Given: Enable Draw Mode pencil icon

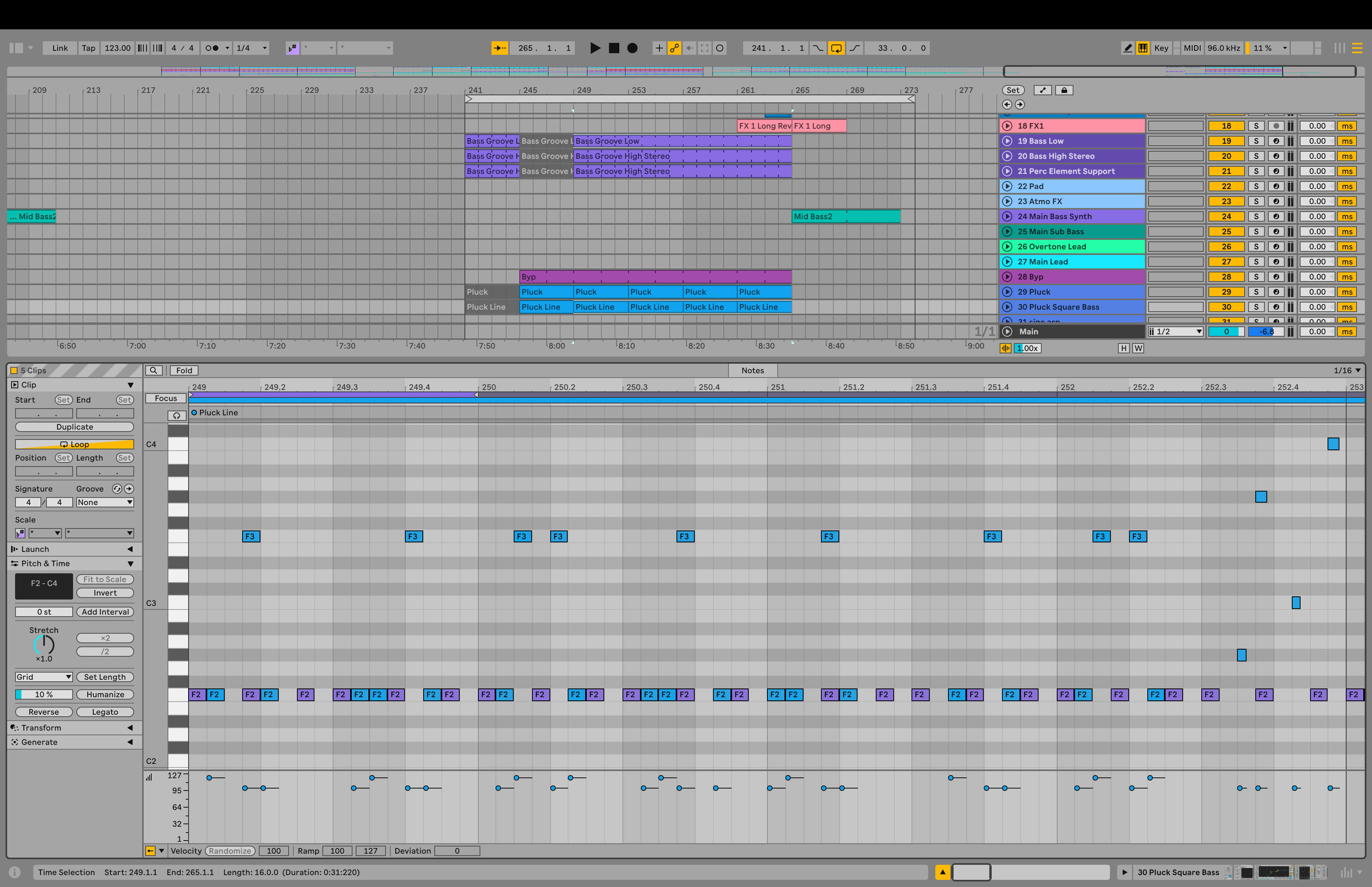Looking at the screenshot, I should point(1127,48).
